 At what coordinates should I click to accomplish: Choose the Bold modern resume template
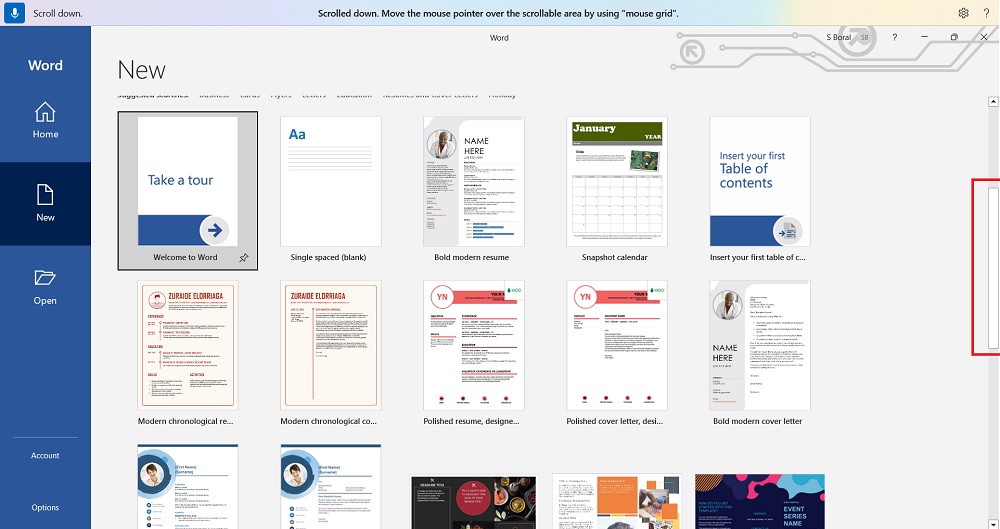tap(474, 190)
